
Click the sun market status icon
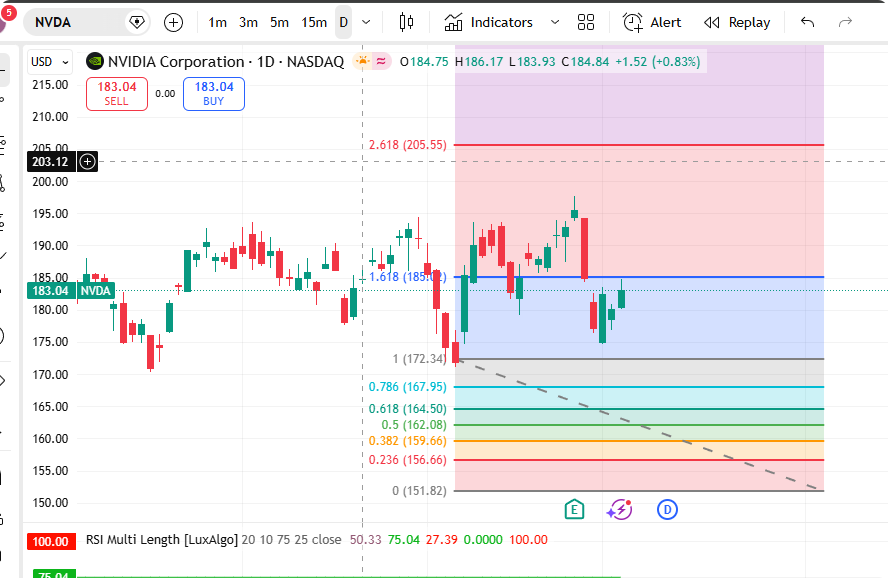(x=362, y=61)
